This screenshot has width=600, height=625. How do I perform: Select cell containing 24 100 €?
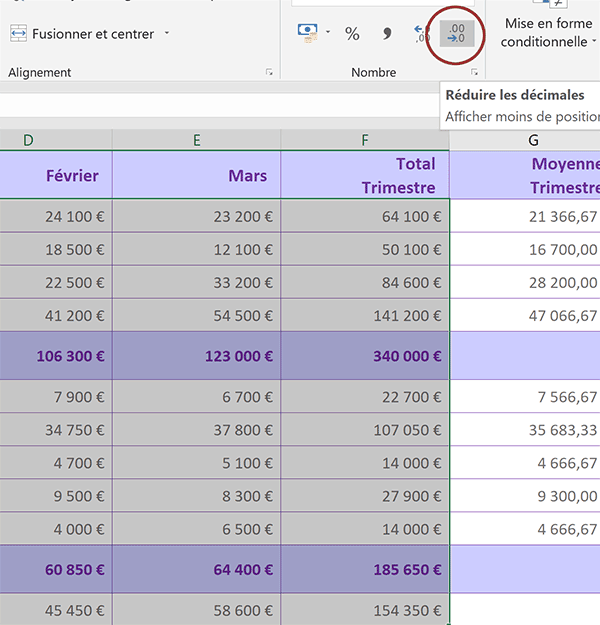[x=56, y=216]
